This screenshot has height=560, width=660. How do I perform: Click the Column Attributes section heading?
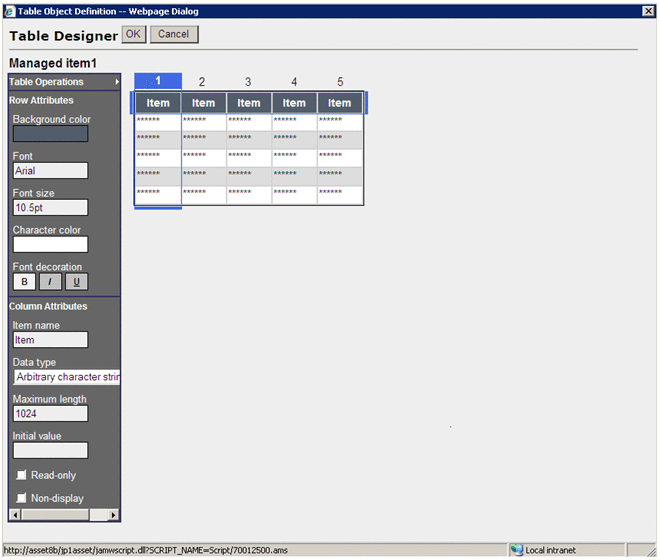pos(48,306)
